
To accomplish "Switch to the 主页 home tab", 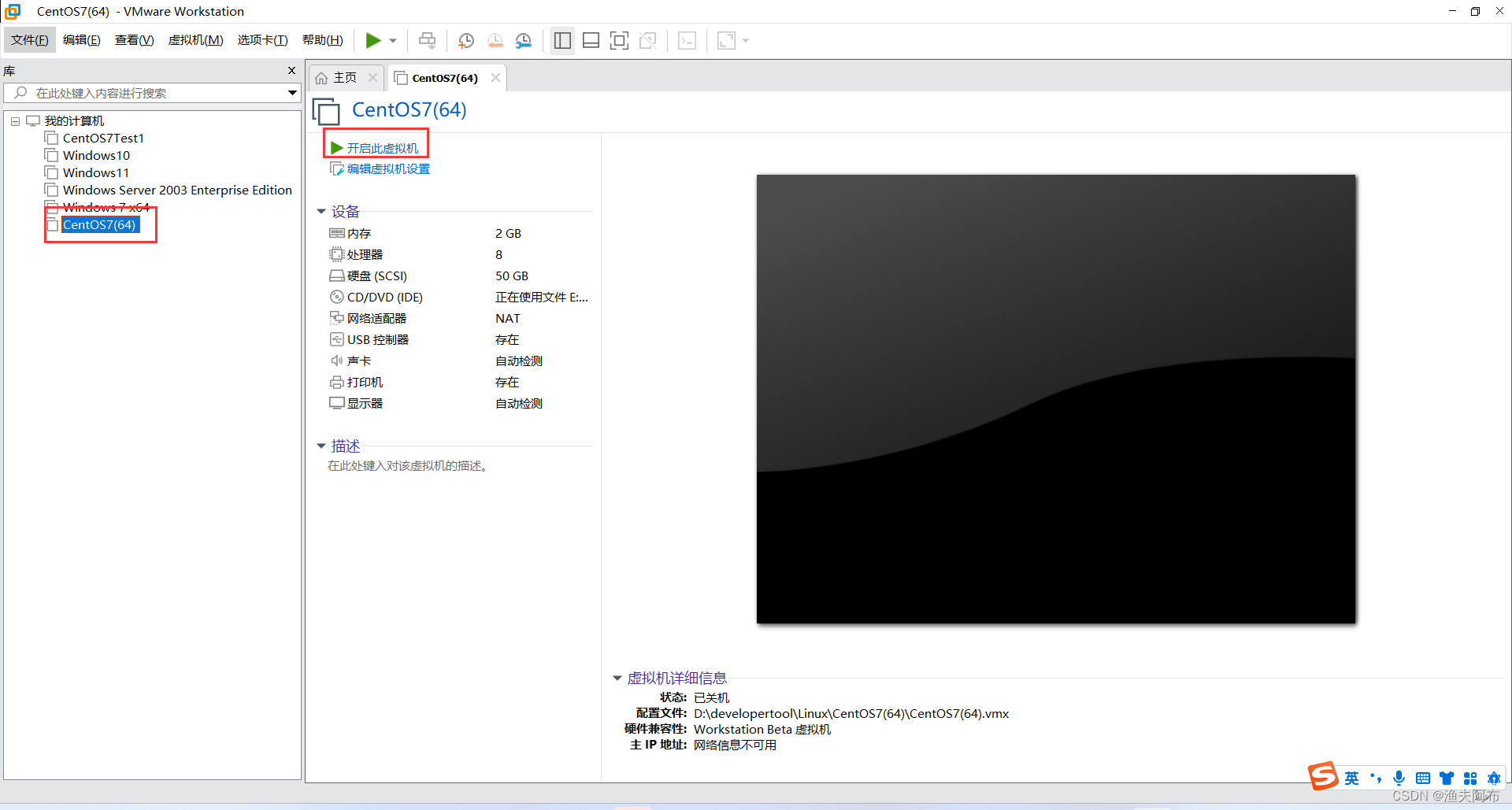I will (337, 78).
